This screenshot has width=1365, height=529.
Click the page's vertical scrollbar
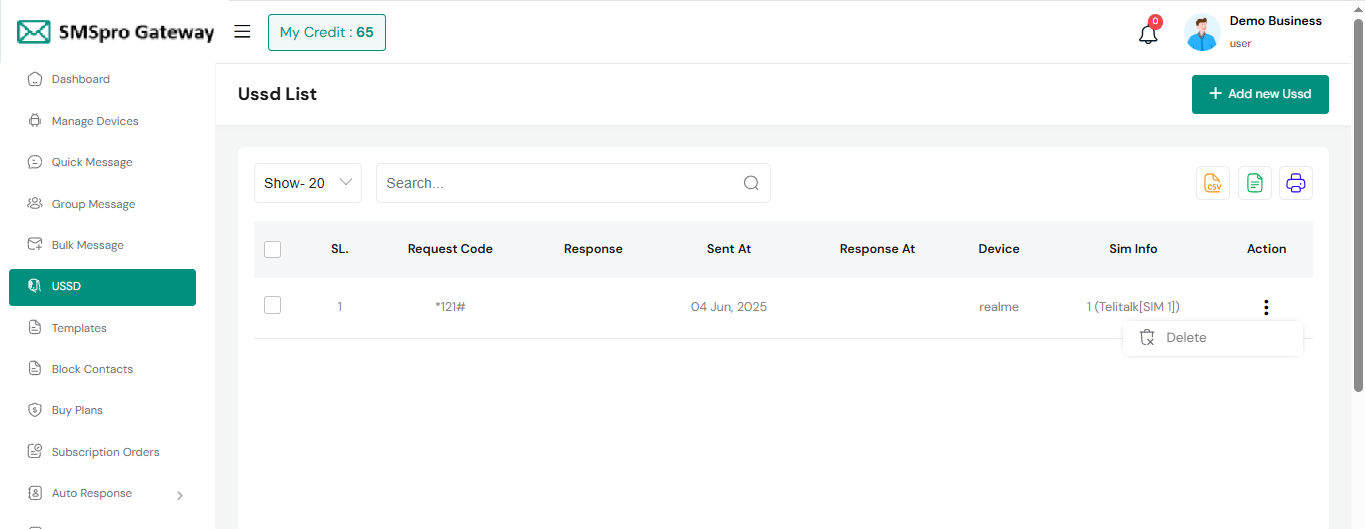tap(1357, 200)
